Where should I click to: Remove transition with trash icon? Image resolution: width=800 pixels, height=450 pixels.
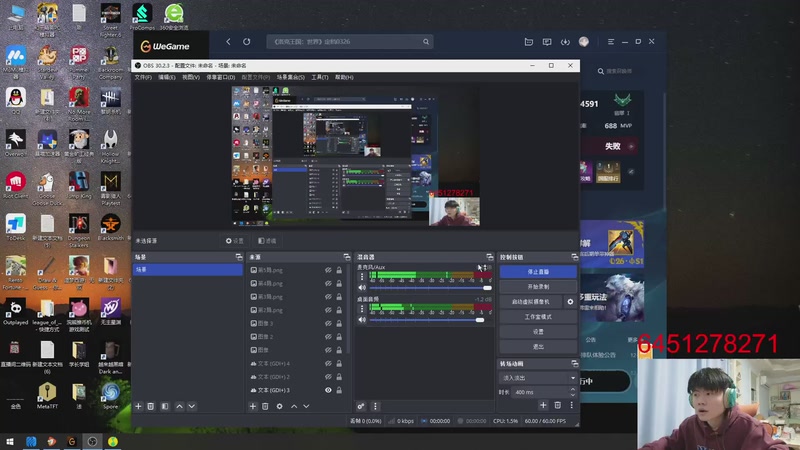pyautogui.click(x=558, y=405)
